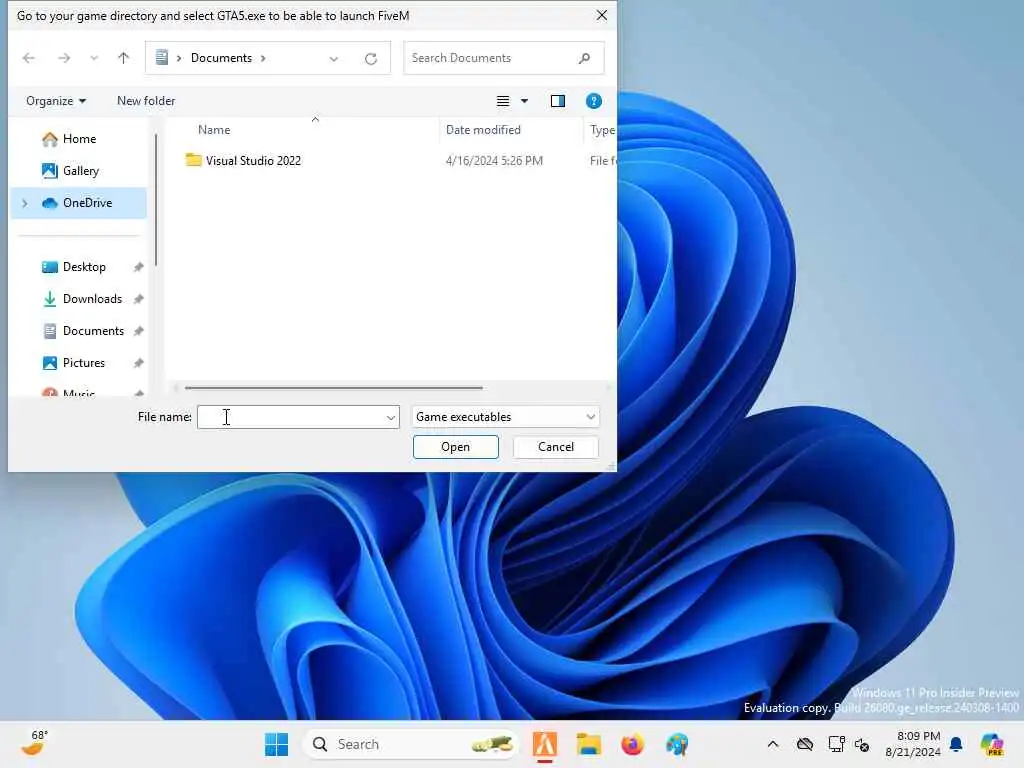Open the clock showing 8:09 PM

click(x=913, y=744)
